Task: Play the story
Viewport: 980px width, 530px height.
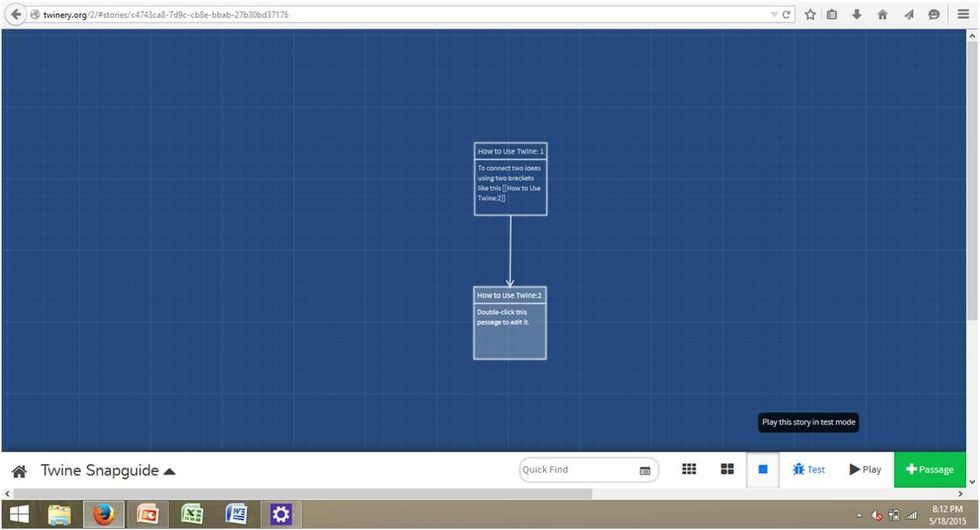Action: pos(865,469)
